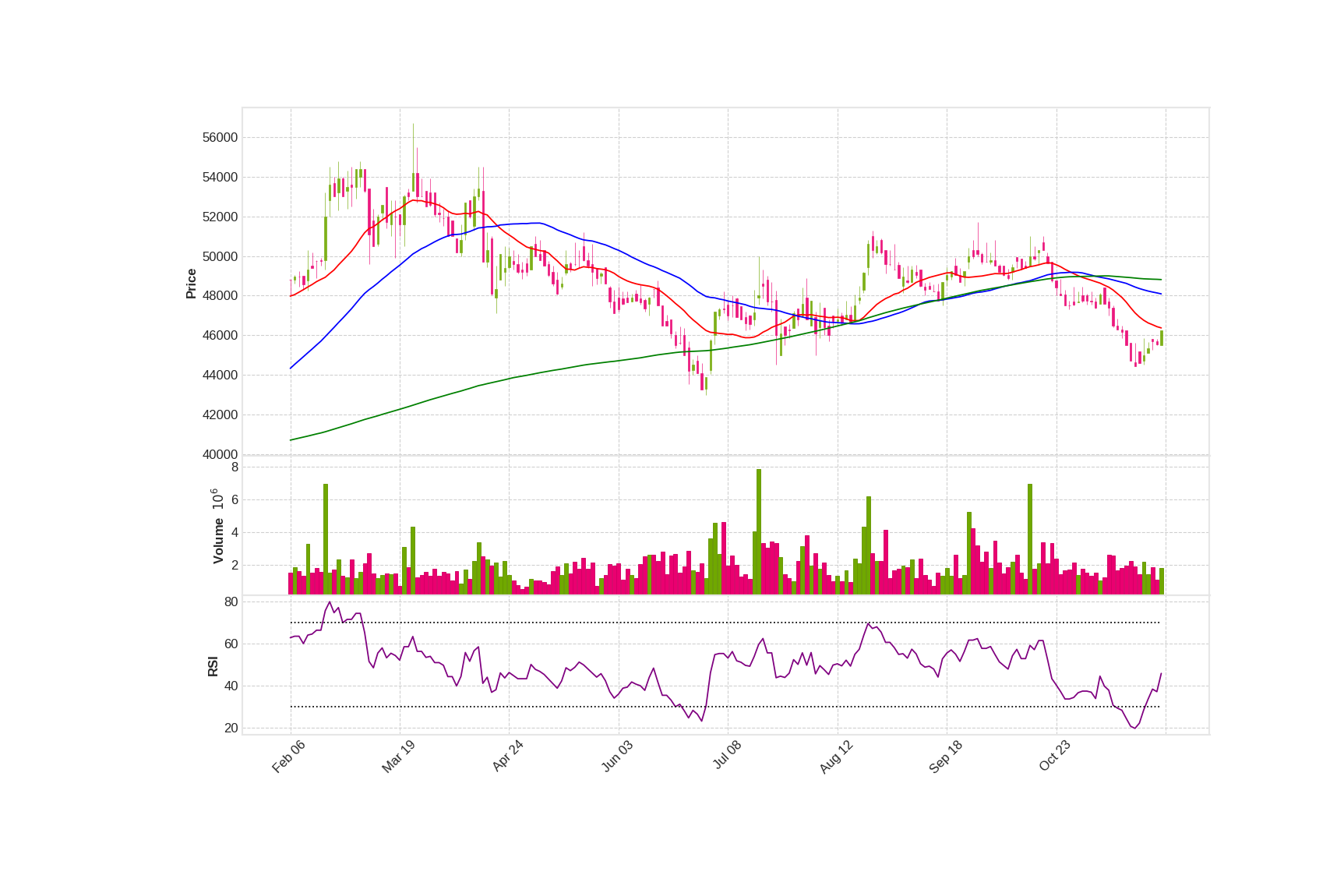Click the left start of the blue moving average

tap(291, 368)
